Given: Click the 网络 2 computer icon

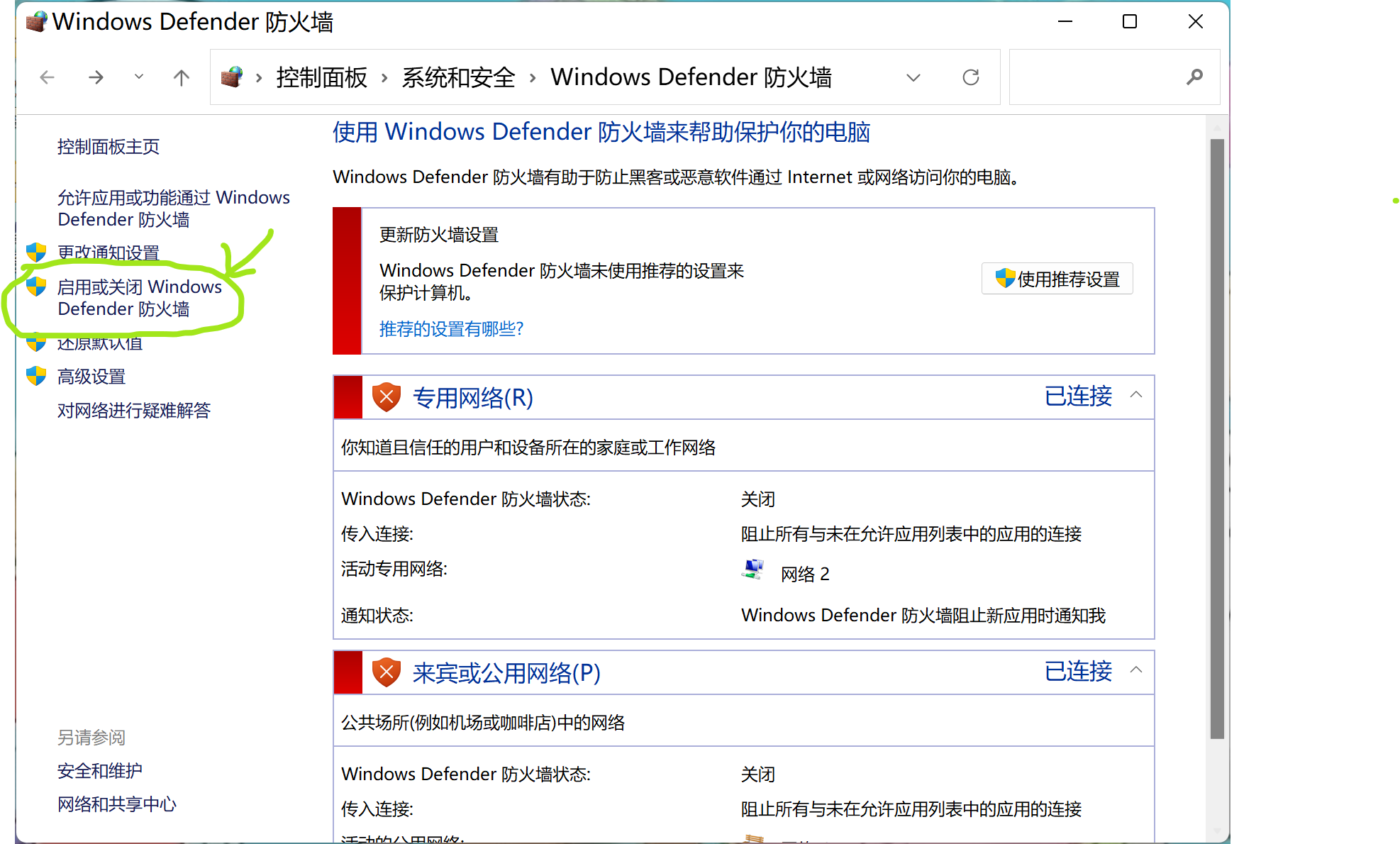Looking at the screenshot, I should point(753,570).
